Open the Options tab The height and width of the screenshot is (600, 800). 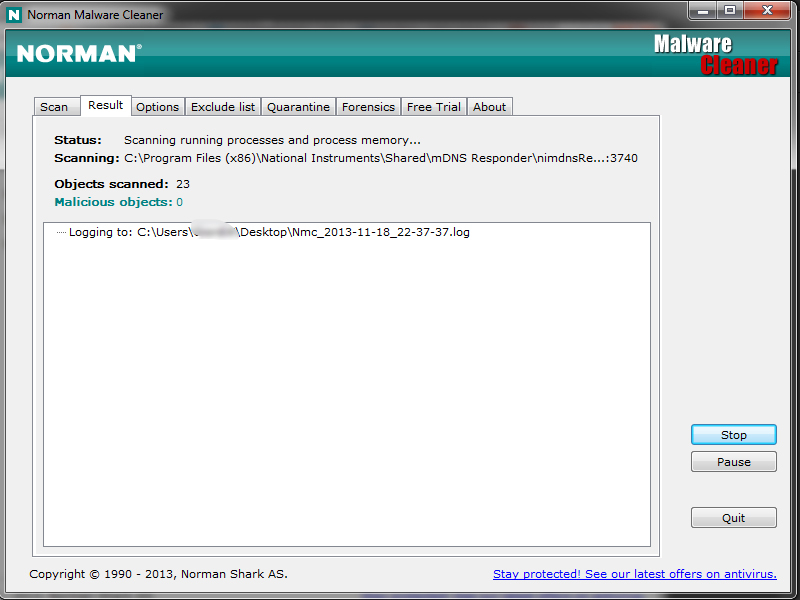coord(158,107)
